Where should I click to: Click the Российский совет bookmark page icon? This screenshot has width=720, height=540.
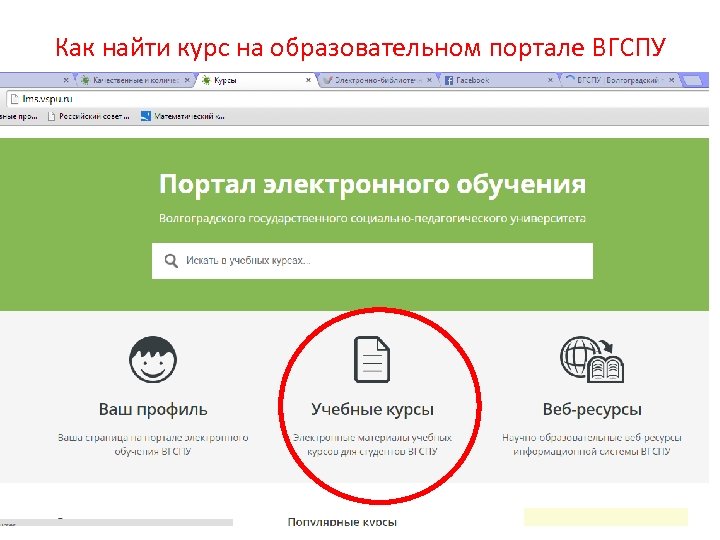point(51,117)
